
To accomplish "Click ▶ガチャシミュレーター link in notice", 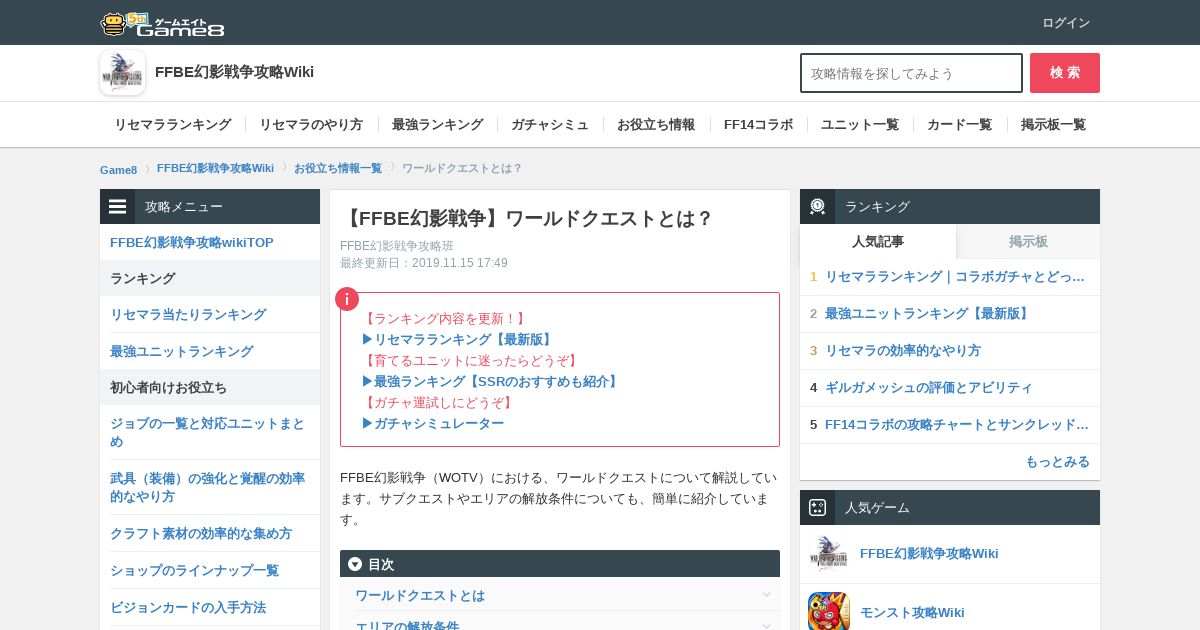I will (433, 423).
